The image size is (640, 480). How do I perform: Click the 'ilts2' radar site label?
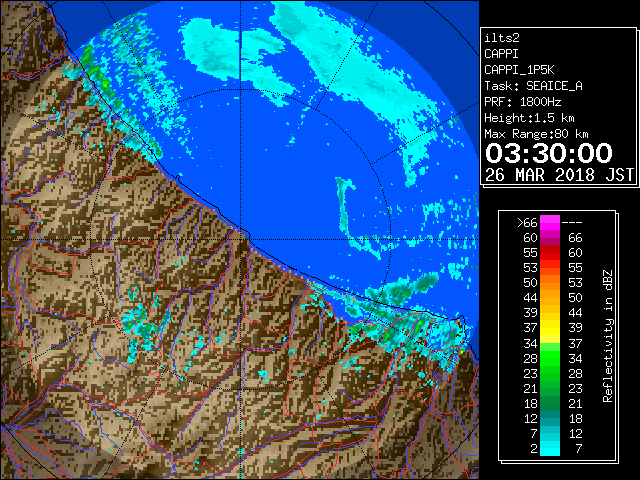502,38
